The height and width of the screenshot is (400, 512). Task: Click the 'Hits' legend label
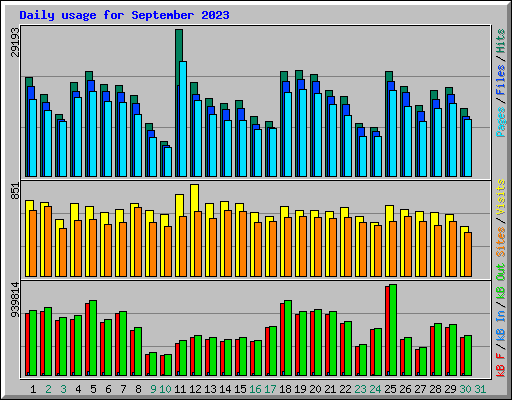coord(501,41)
